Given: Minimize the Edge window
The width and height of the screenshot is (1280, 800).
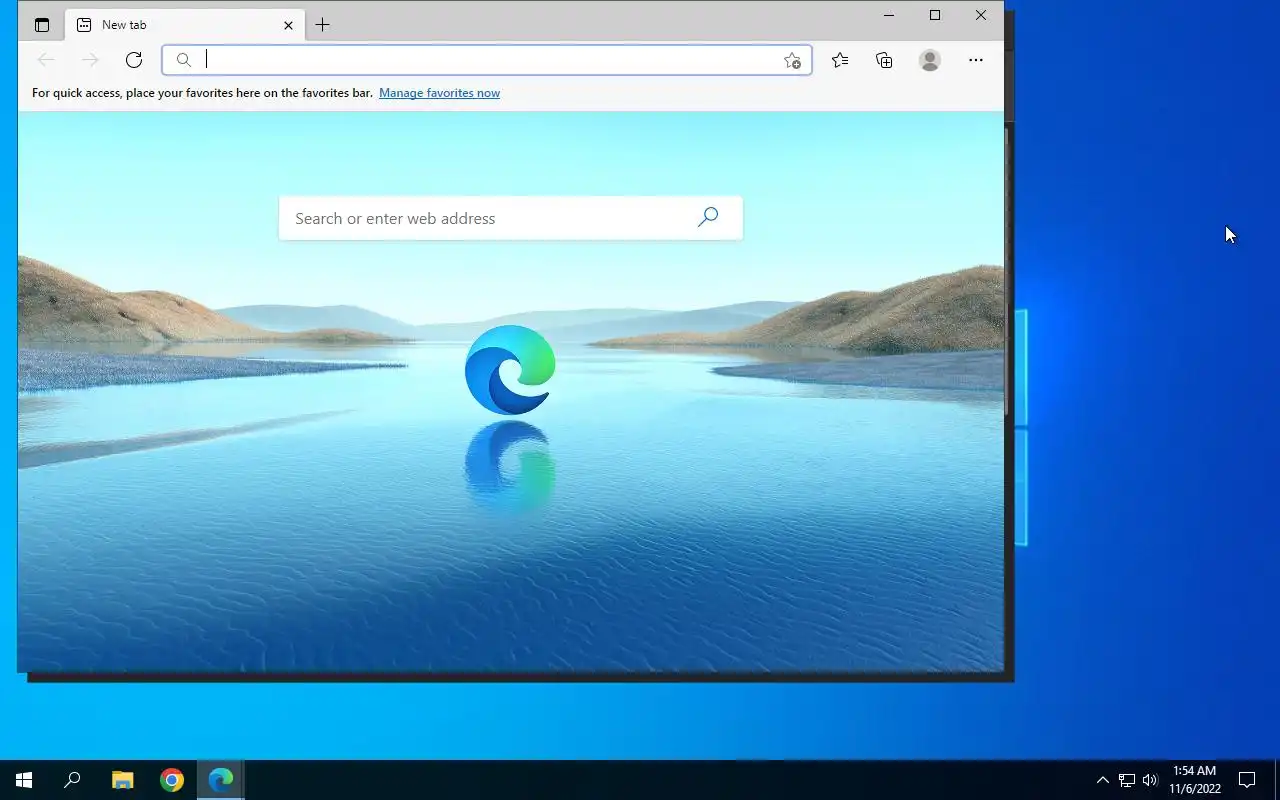Looking at the screenshot, I should [x=889, y=15].
